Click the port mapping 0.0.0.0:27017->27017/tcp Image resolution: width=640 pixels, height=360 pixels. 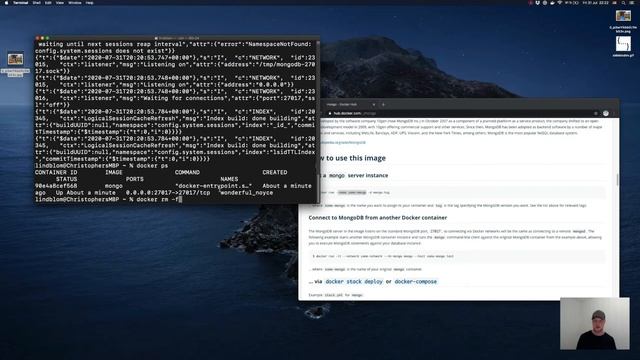point(168,193)
